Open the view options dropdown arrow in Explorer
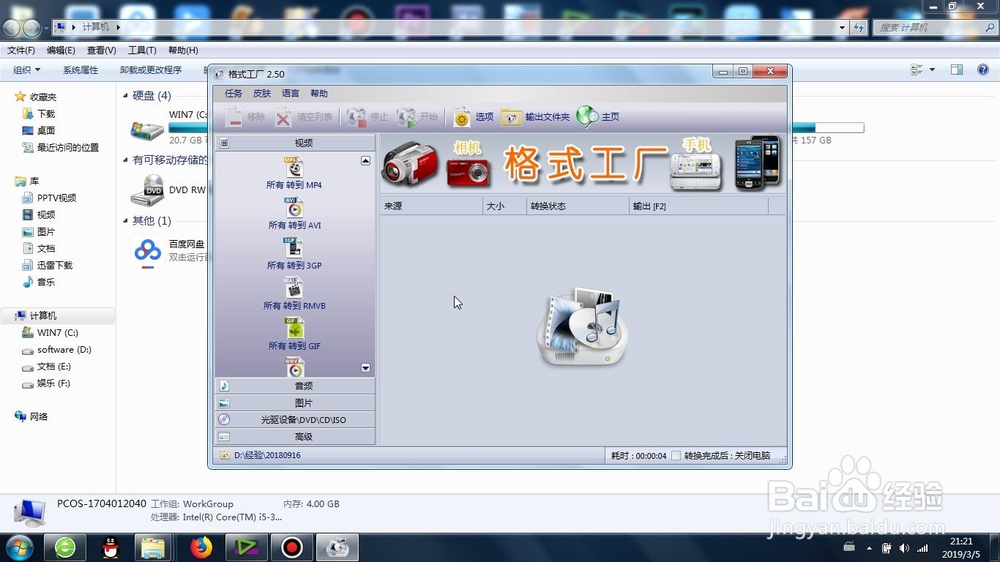The width and height of the screenshot is (1000, 562). click(x=932, y=70)
